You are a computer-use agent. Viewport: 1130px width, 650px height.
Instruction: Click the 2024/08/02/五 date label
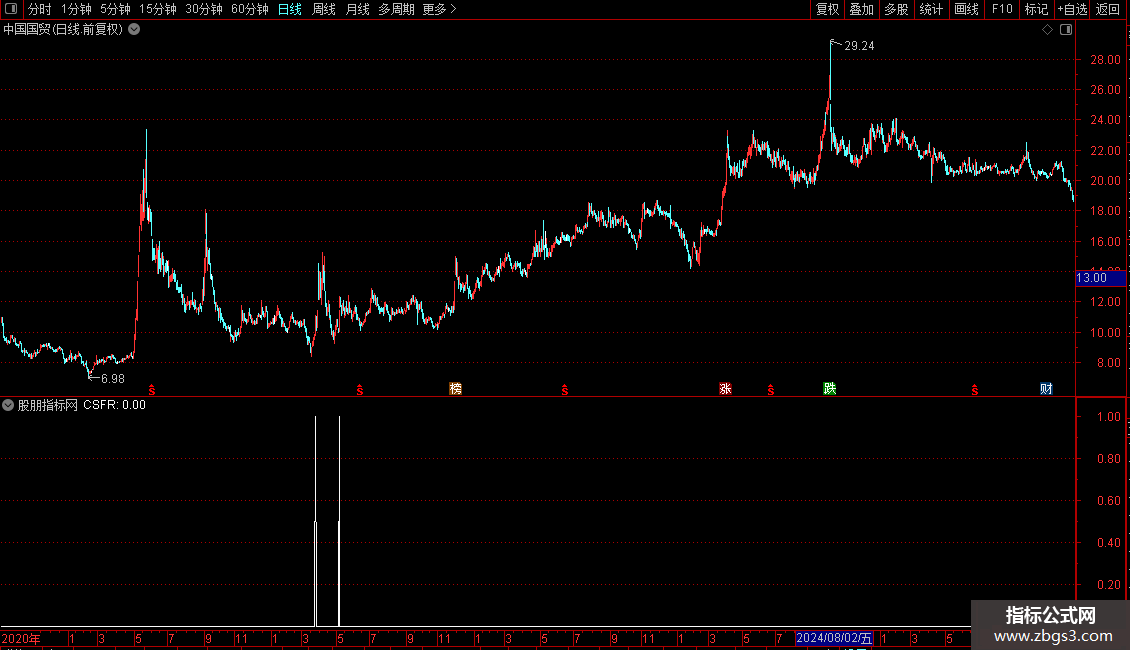coord(834,638)
